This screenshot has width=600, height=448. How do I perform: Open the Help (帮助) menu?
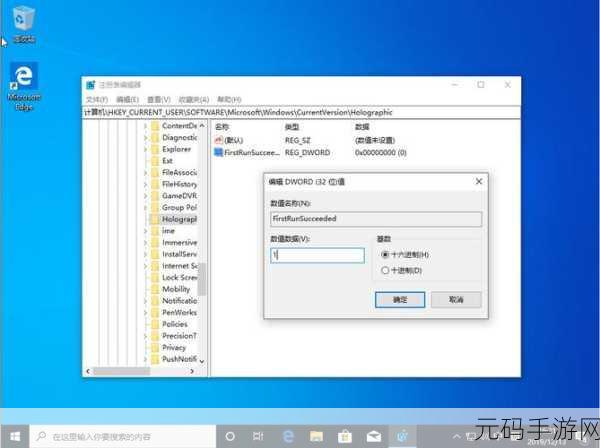coord(229,99)
